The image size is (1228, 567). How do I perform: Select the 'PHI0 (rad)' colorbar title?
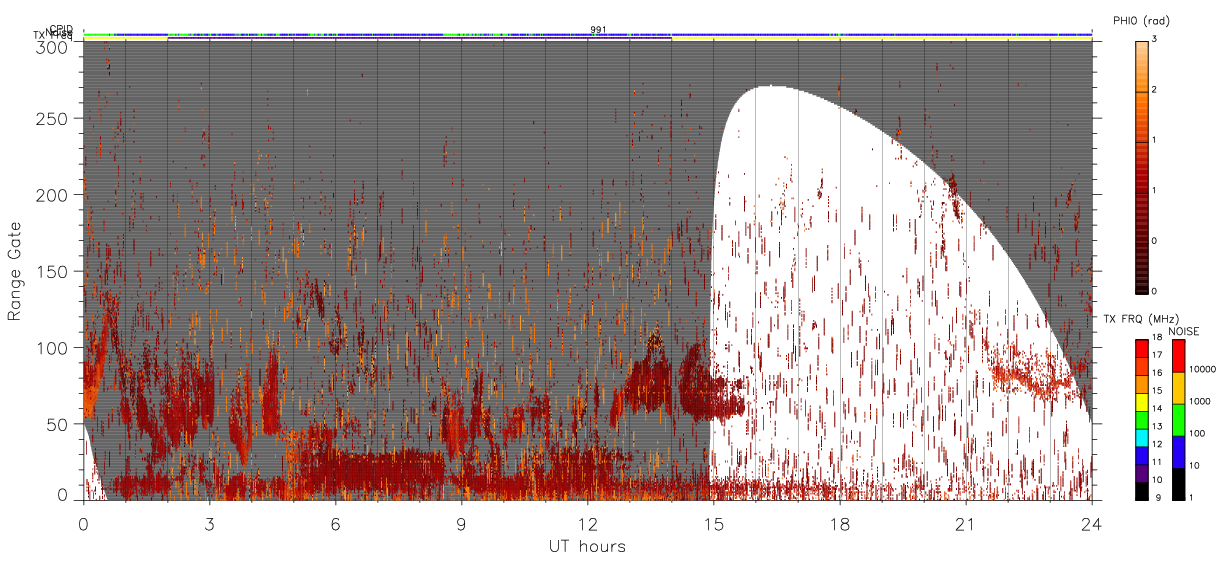1141,20
